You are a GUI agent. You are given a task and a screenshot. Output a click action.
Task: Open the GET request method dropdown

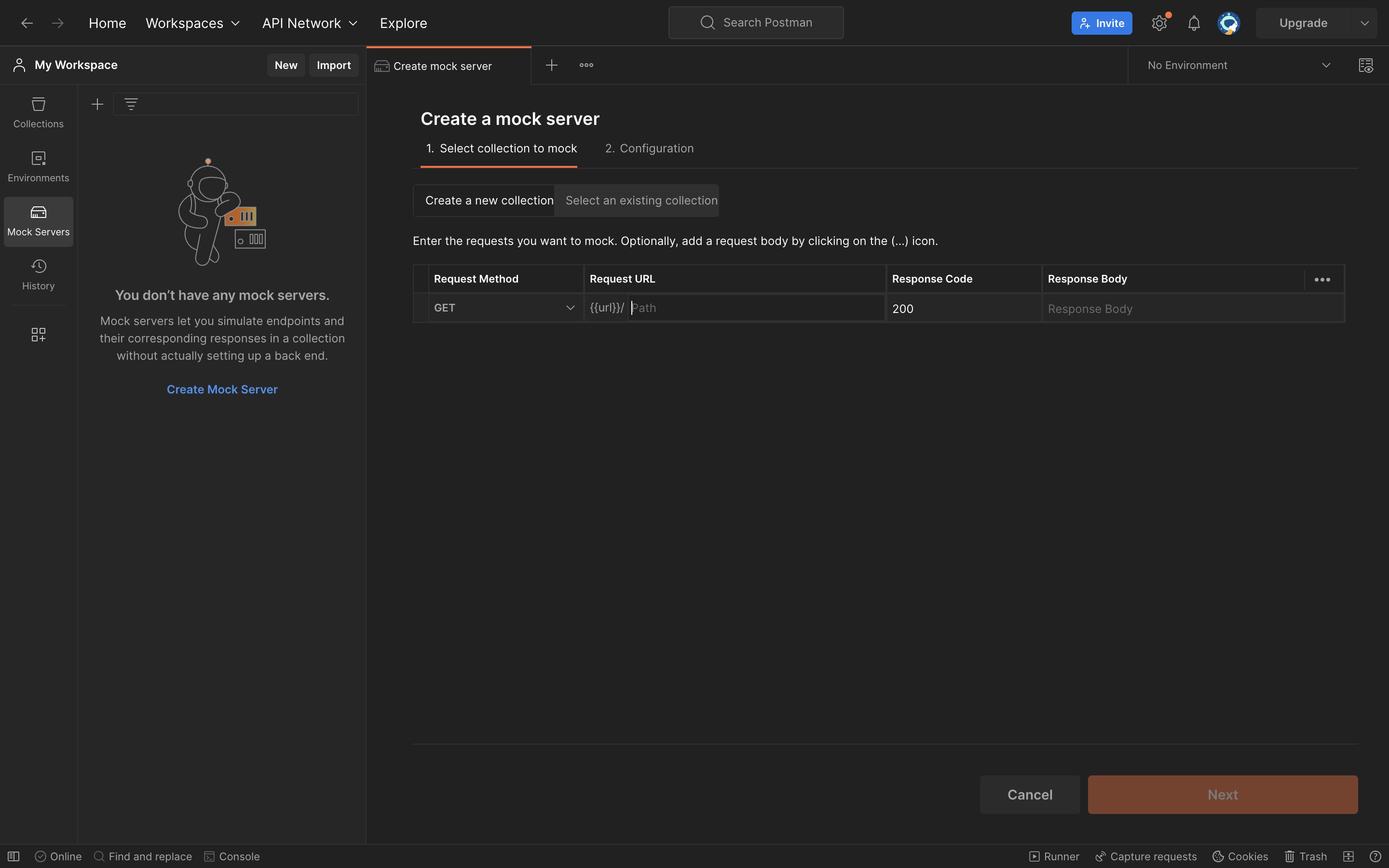tap(505, 308)
